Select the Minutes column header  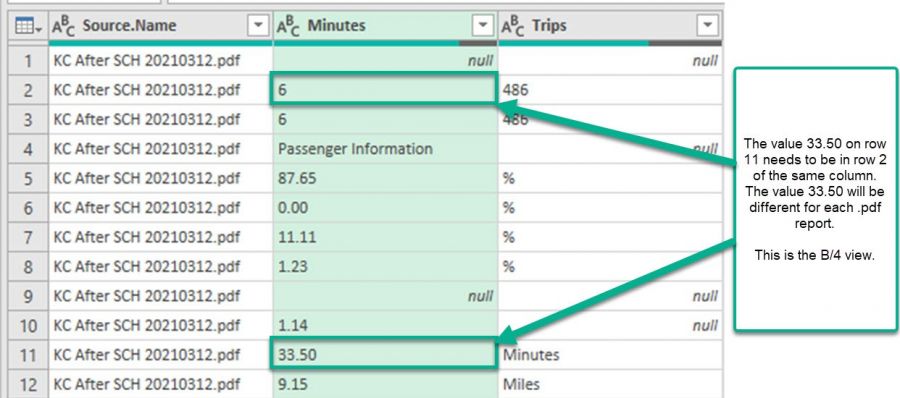tap(385, 26)
